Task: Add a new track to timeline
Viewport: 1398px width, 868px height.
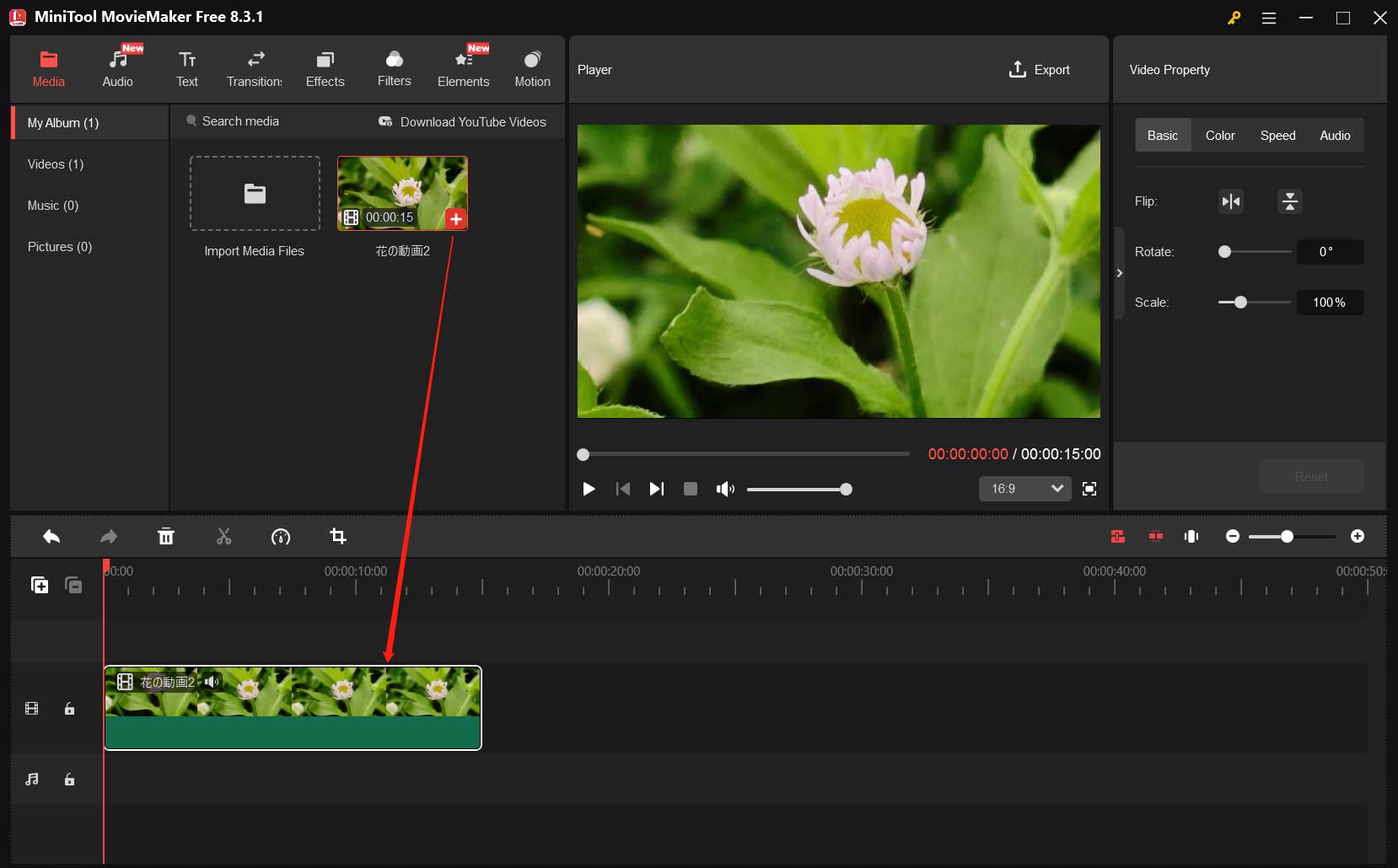Action: click(x=40, y=585)
